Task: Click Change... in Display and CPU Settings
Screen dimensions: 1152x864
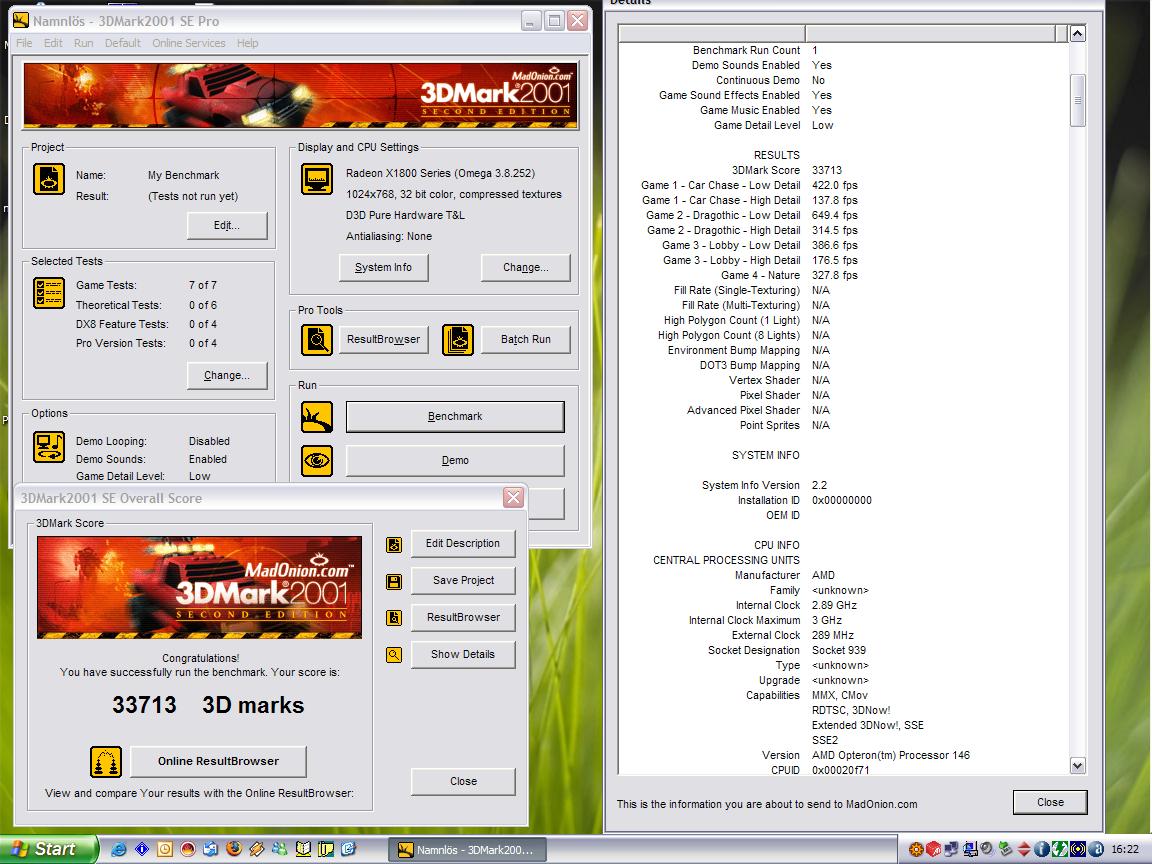Action: click(x=525, y=267)
